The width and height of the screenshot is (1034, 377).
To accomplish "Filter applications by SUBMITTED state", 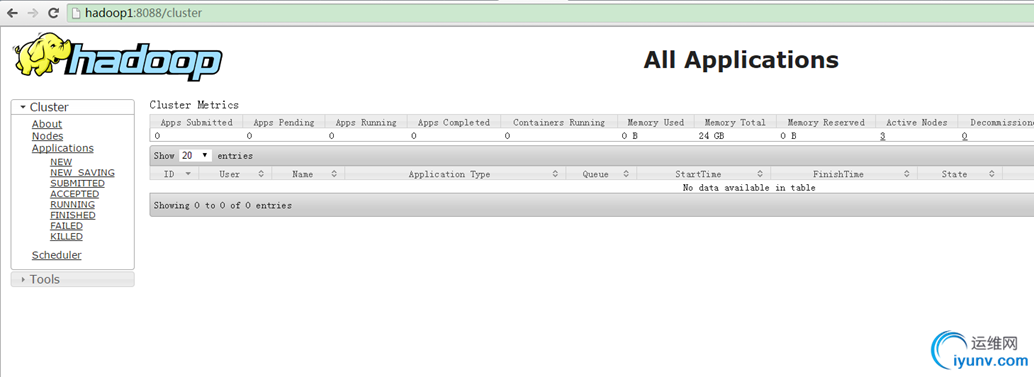I will (x=77, y=183).
